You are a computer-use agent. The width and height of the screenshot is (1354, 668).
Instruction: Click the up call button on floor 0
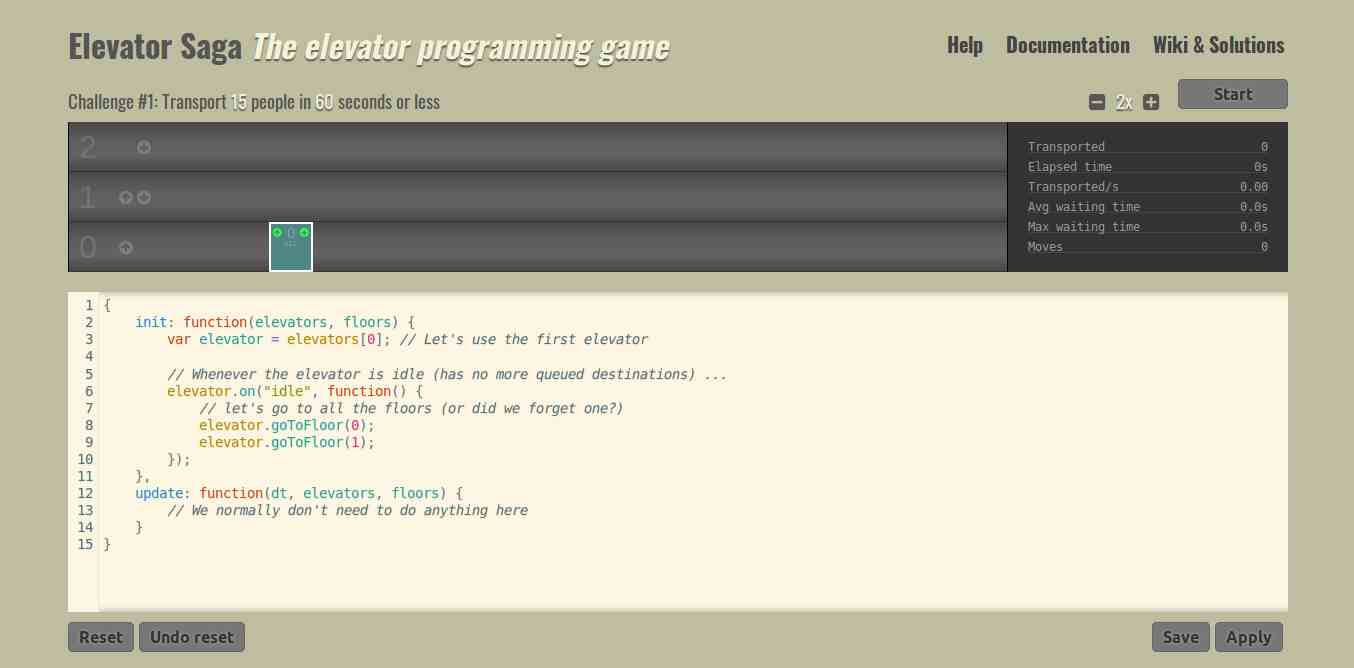[x=126, y=247]
